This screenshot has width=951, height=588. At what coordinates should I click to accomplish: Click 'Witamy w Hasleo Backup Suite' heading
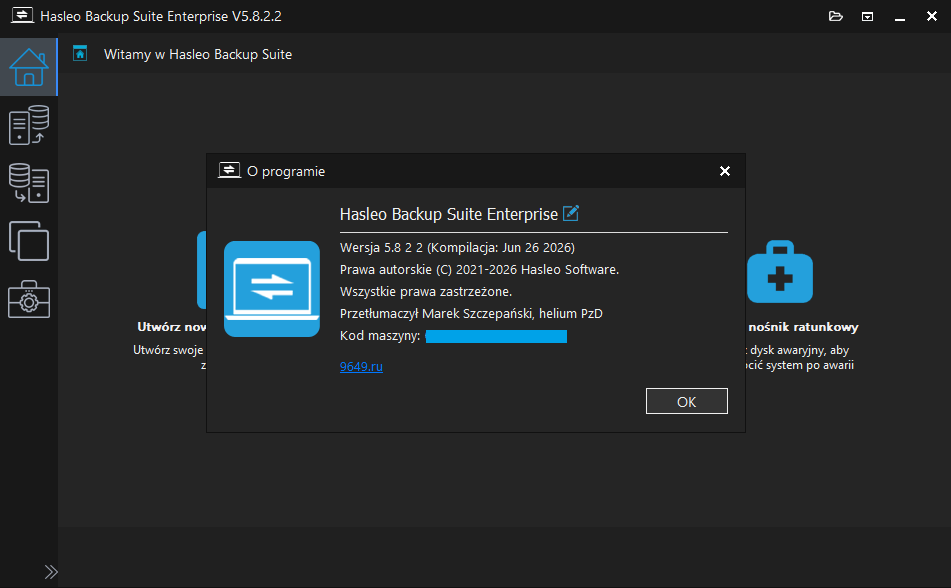coord(198,54)
